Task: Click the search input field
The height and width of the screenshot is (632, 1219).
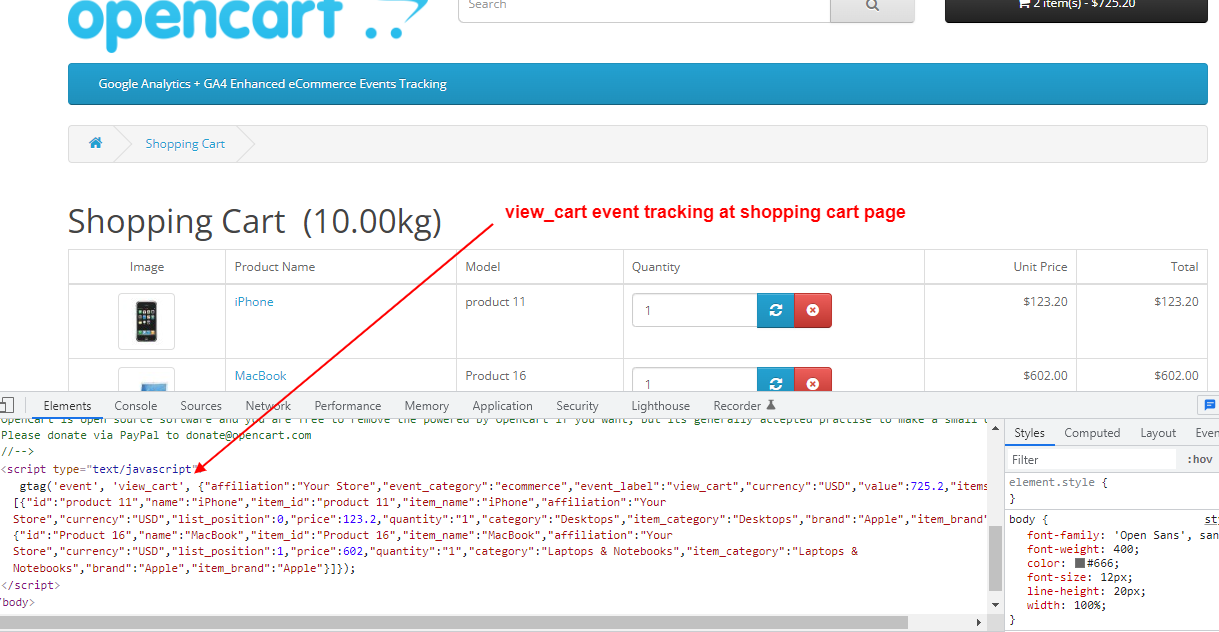Action: (644, 8)
